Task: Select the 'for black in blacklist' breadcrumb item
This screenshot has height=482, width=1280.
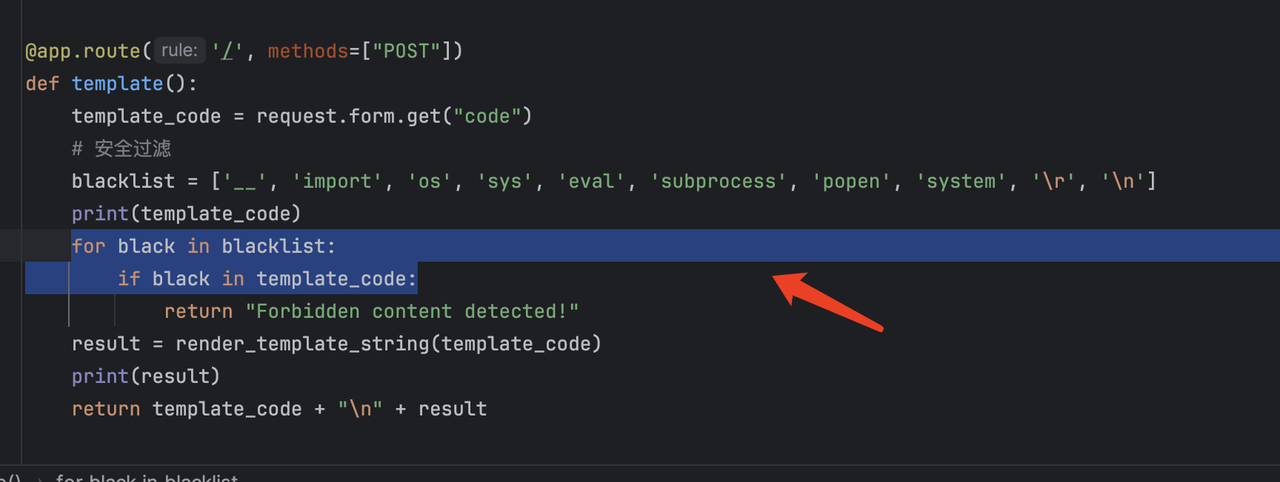Action: (147, 478)
